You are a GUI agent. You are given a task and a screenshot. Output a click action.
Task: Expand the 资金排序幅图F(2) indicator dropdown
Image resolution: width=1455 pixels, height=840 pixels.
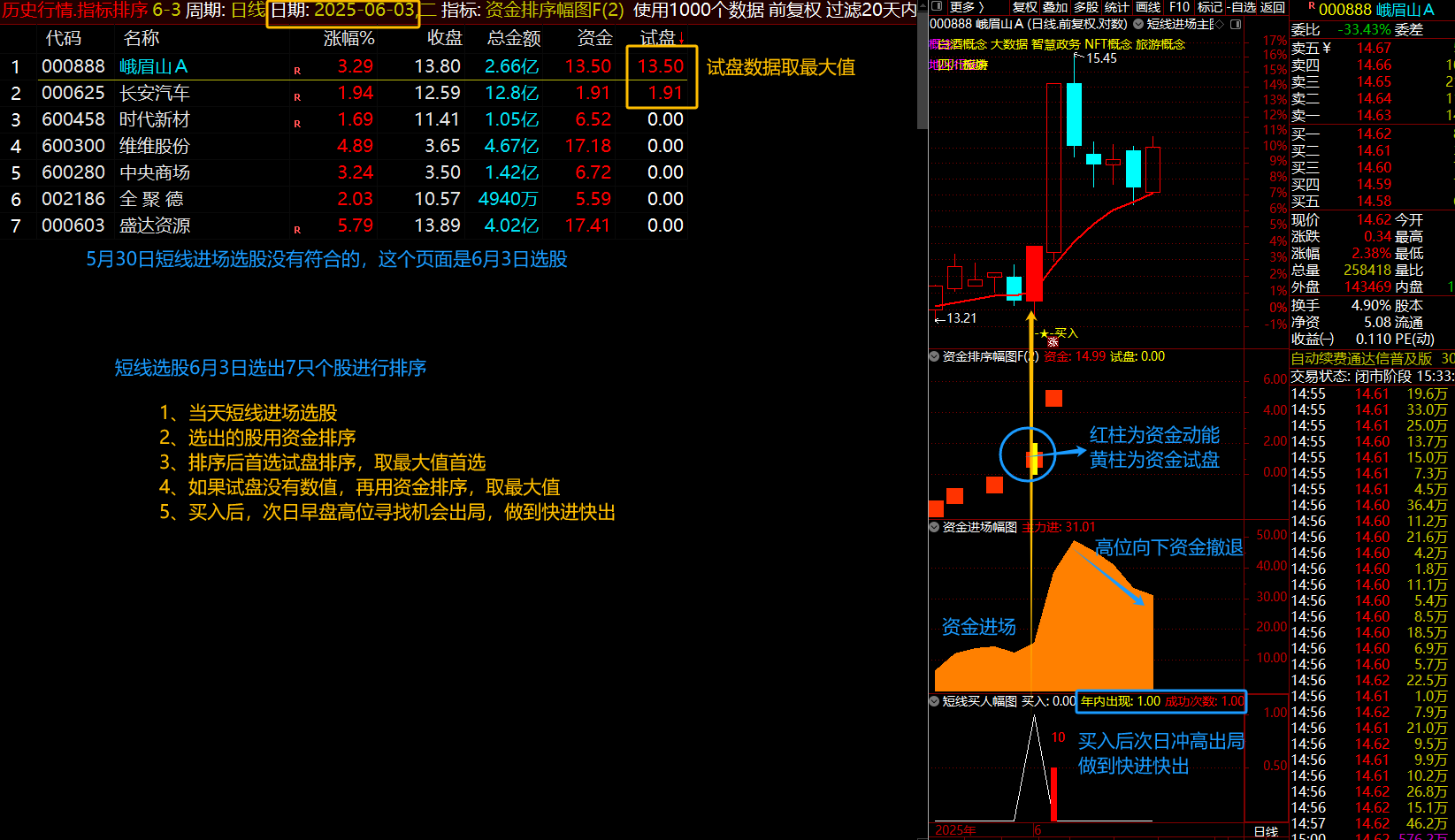pyautogui.click(x=934, y=356)
